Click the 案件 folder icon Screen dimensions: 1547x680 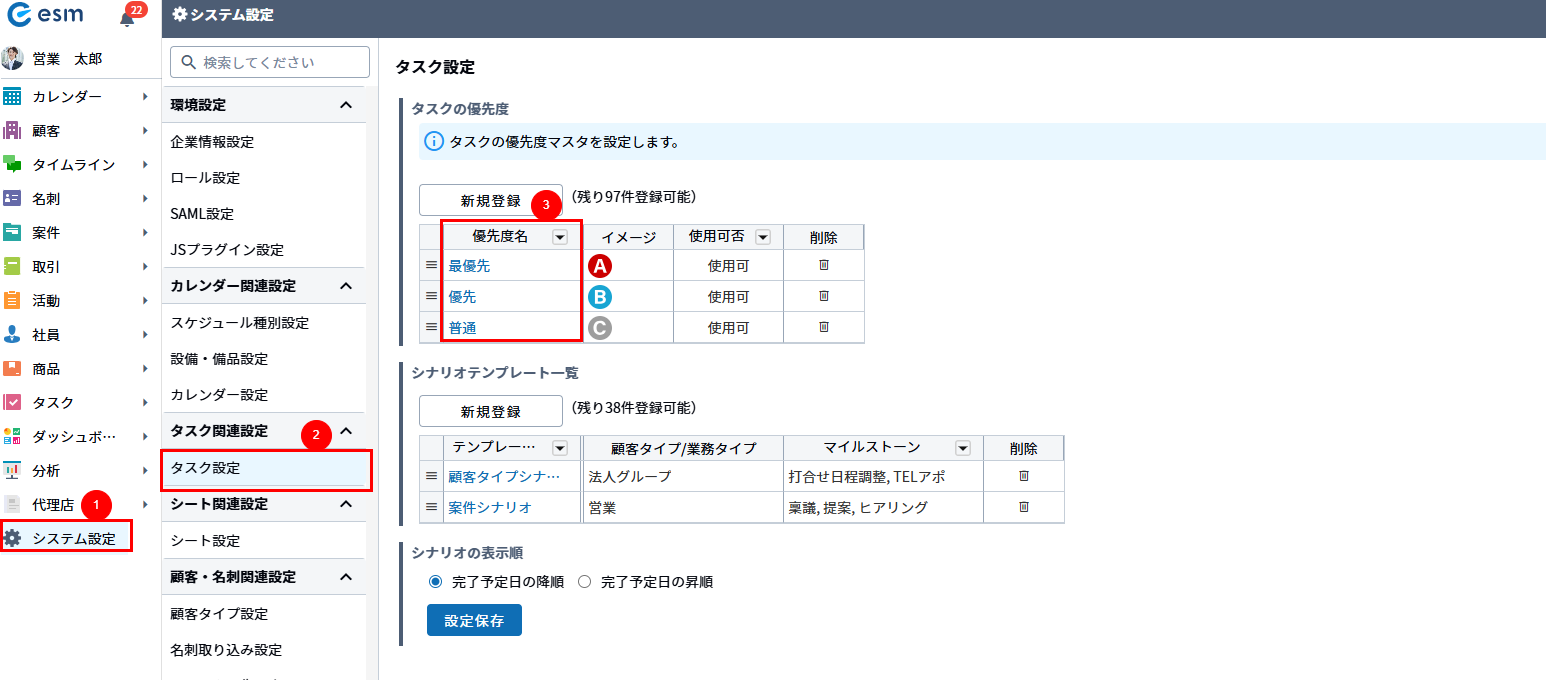12,232
